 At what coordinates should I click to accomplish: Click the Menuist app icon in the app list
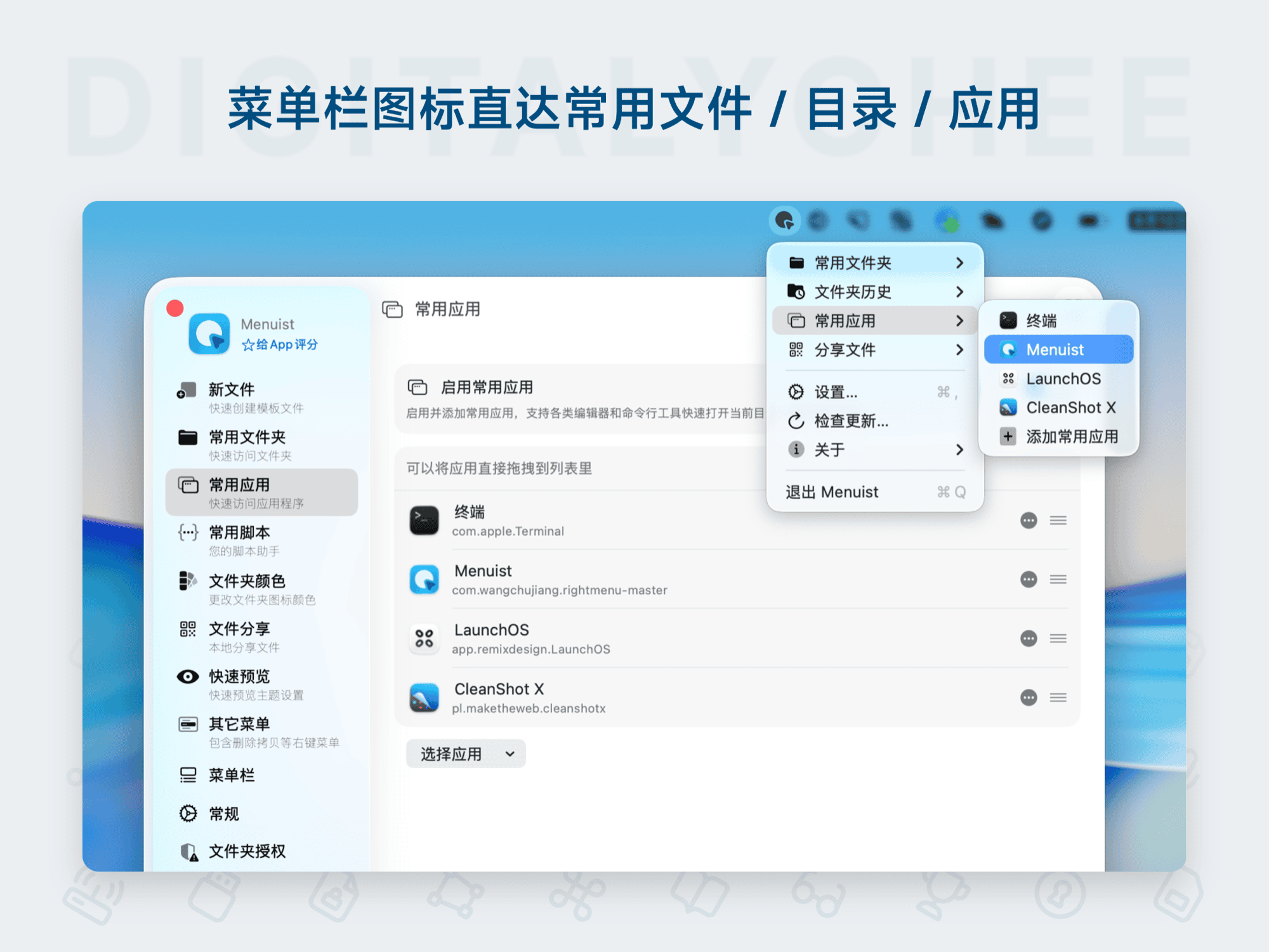[x=424, y=580]
